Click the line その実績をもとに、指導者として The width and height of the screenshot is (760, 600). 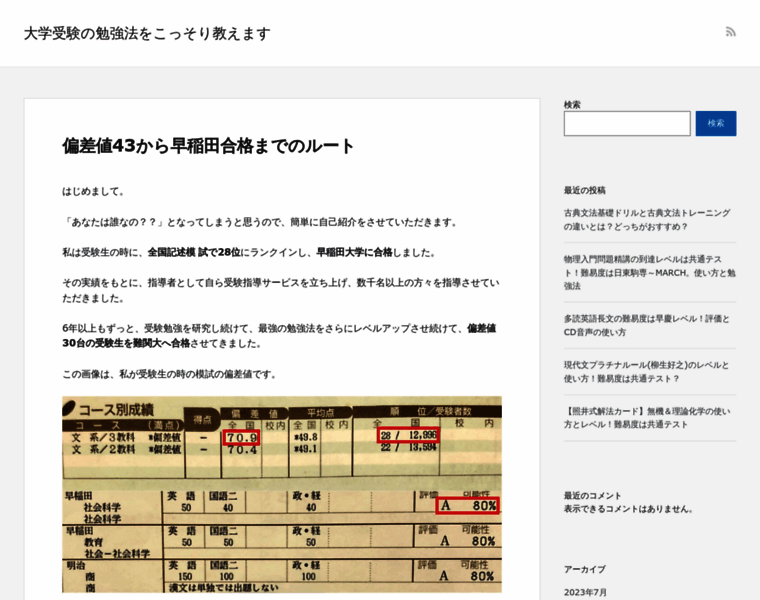click(281, 290)
